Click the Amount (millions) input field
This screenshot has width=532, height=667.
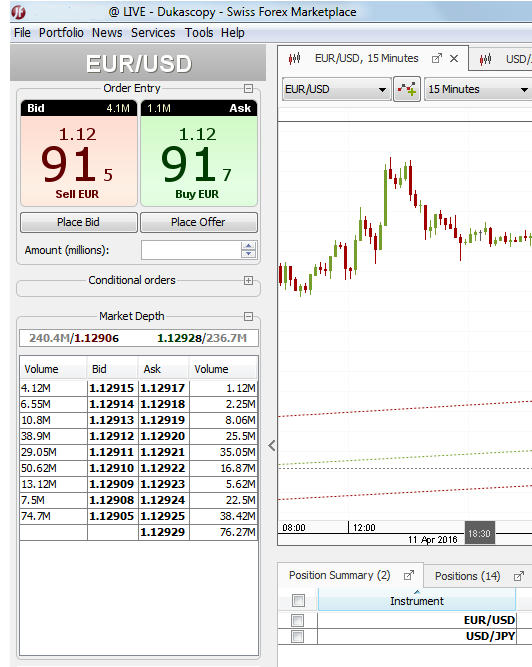191,250
